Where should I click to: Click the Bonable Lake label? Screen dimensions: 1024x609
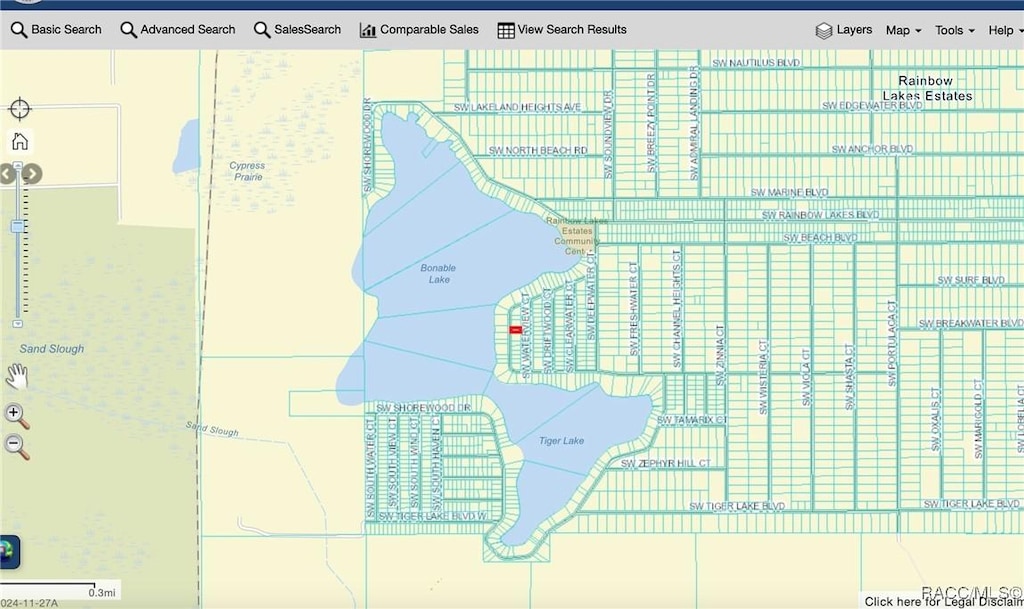(438, 273)
